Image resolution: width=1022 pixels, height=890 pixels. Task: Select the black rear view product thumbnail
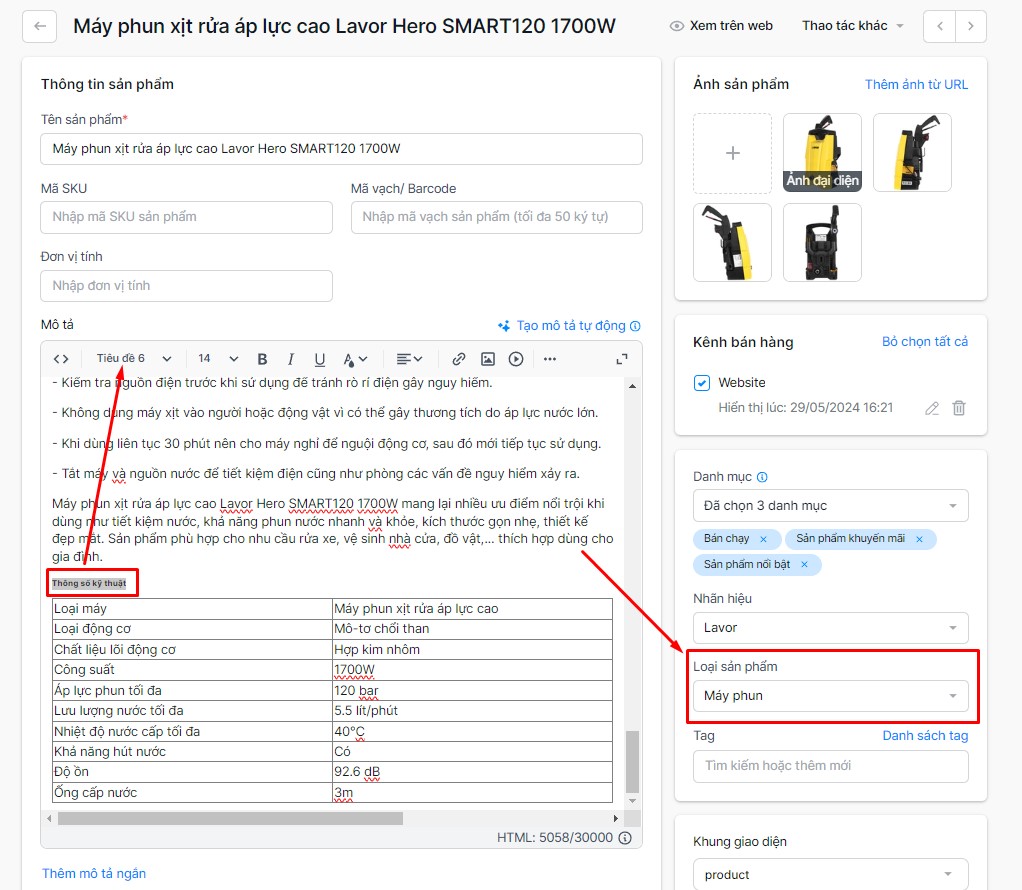click(x=822, y=243)
